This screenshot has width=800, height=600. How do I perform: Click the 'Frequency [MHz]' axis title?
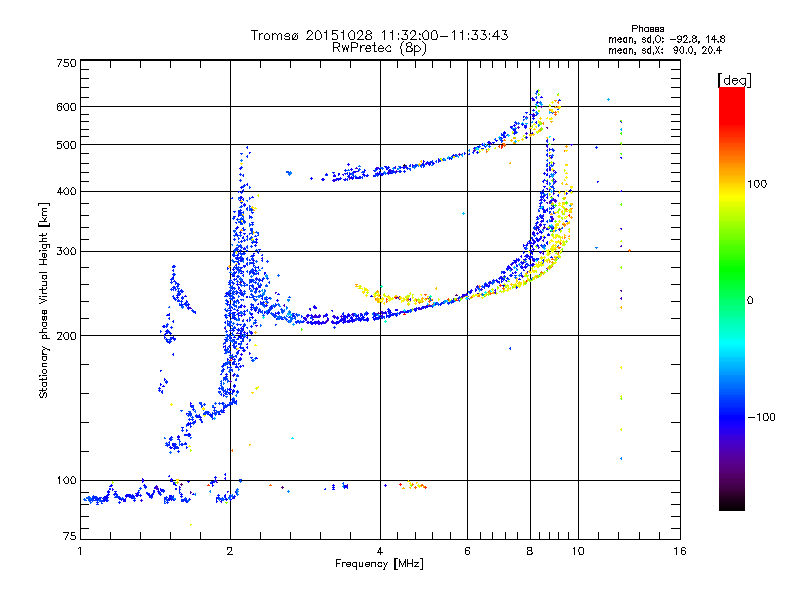[x=379, y=564]
